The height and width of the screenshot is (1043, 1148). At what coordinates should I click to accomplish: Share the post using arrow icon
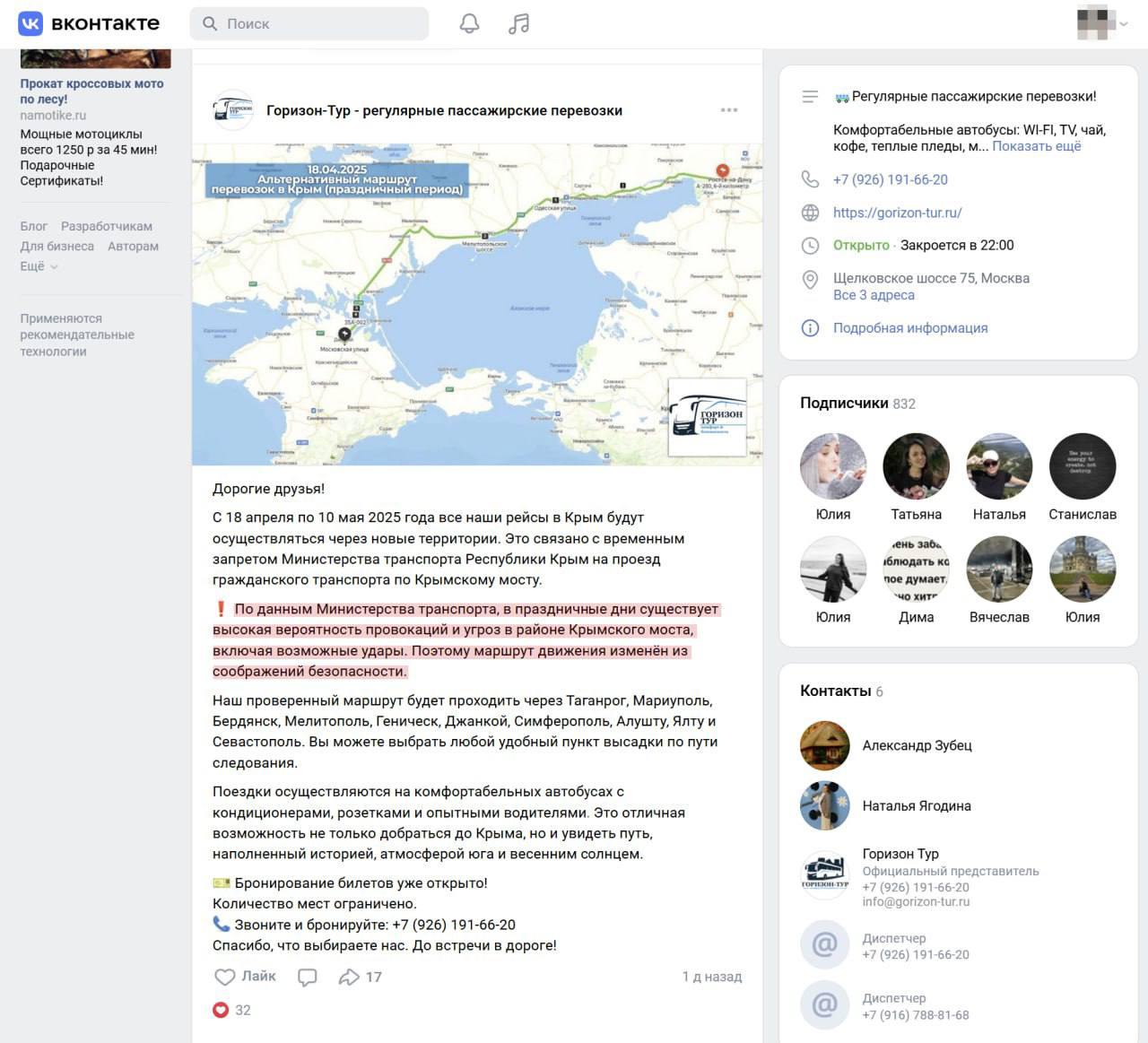click(349, 978)
